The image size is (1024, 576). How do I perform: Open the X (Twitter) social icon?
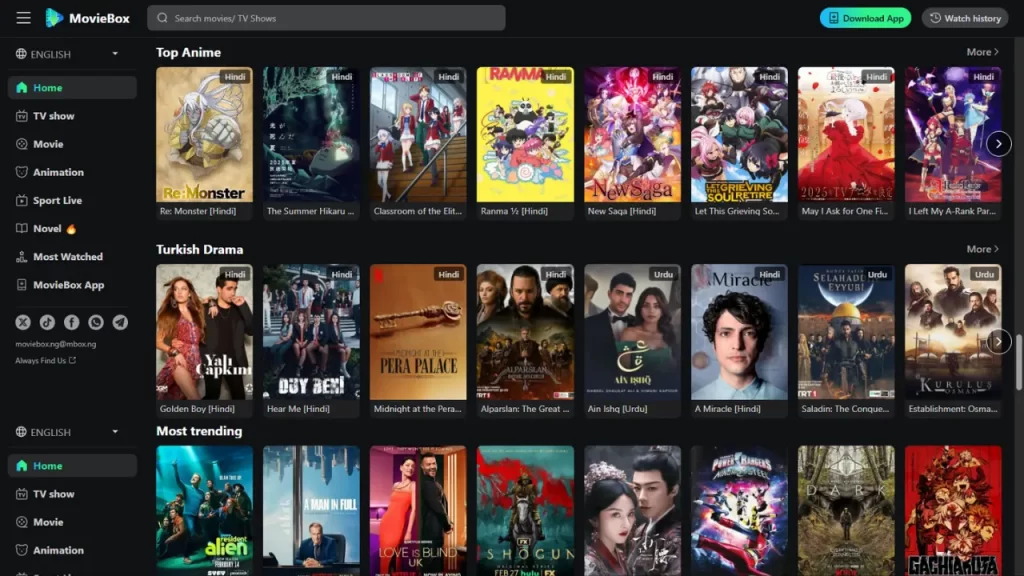pos(23,322)
